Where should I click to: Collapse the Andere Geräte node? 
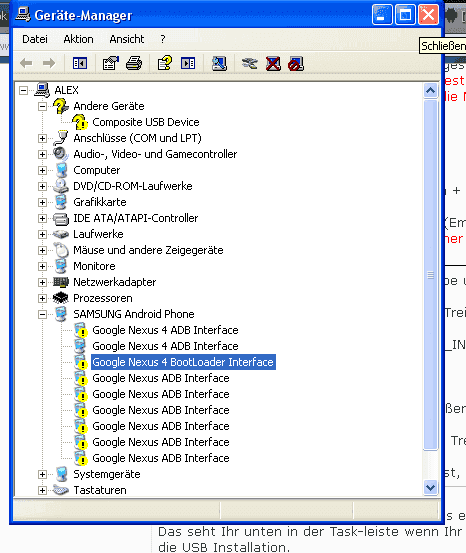[x=42, y=106]
